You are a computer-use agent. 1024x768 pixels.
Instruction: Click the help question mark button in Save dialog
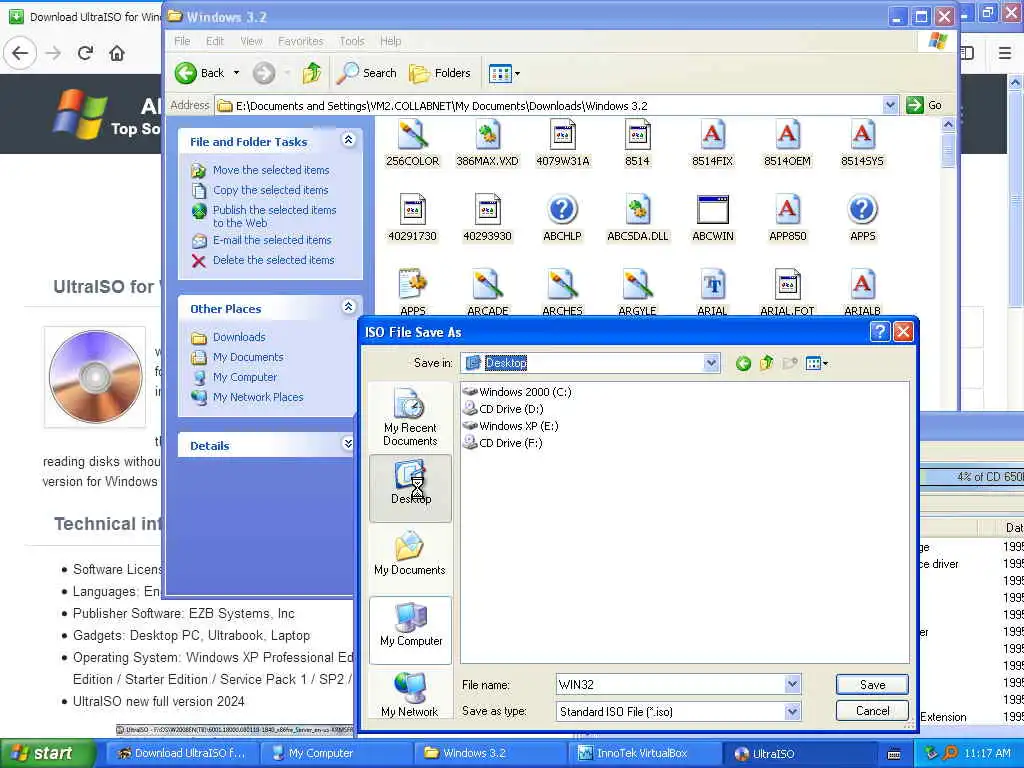[x=880, y=332]
